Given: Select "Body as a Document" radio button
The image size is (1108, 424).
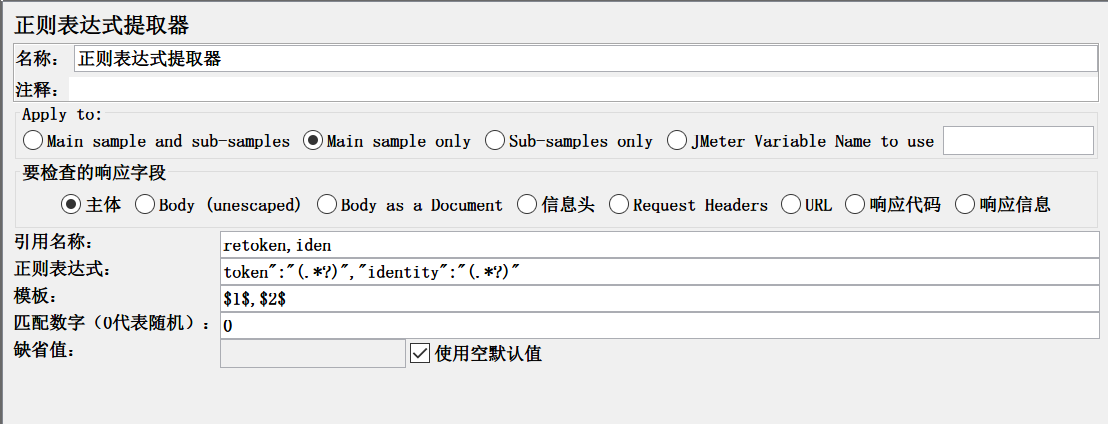Looking at the screenshot, I should point(326,205).
